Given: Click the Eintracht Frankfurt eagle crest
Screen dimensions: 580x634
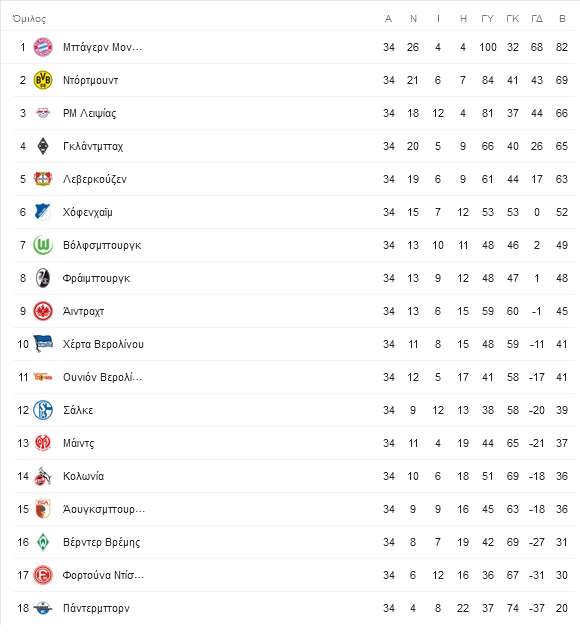Looking at the screenshot, I should pyautogui.click(x=43, y=311).
